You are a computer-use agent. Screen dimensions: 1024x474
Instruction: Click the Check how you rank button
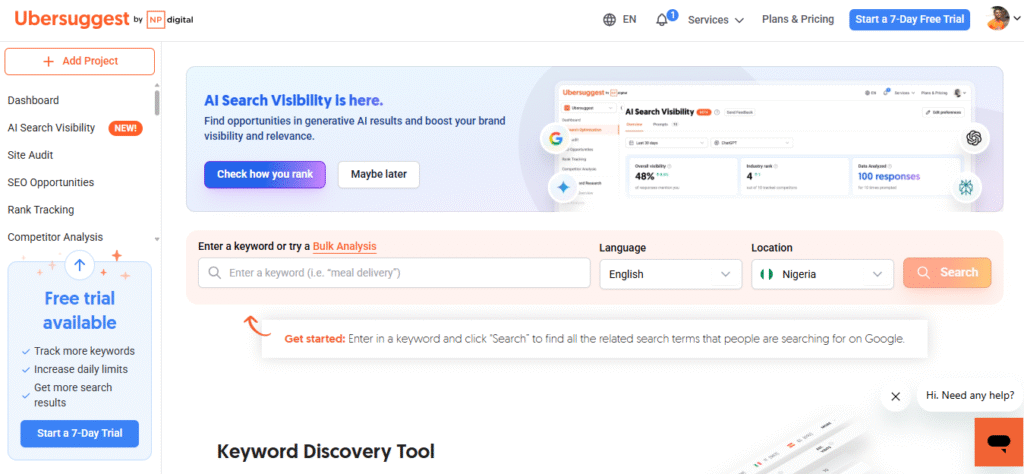pyautogui.click(x=265, y=174)
